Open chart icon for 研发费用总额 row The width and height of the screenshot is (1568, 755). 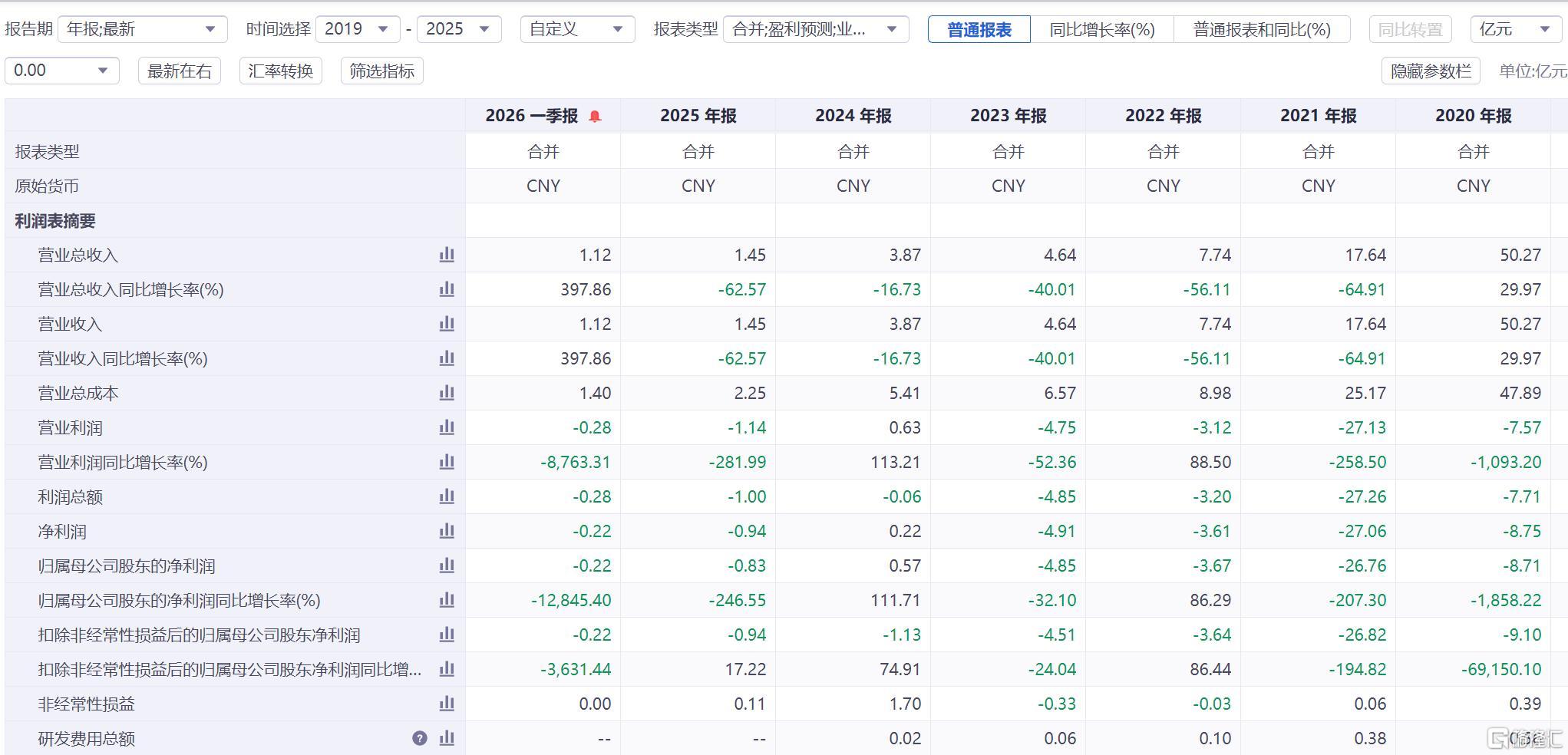coord(447,738)
